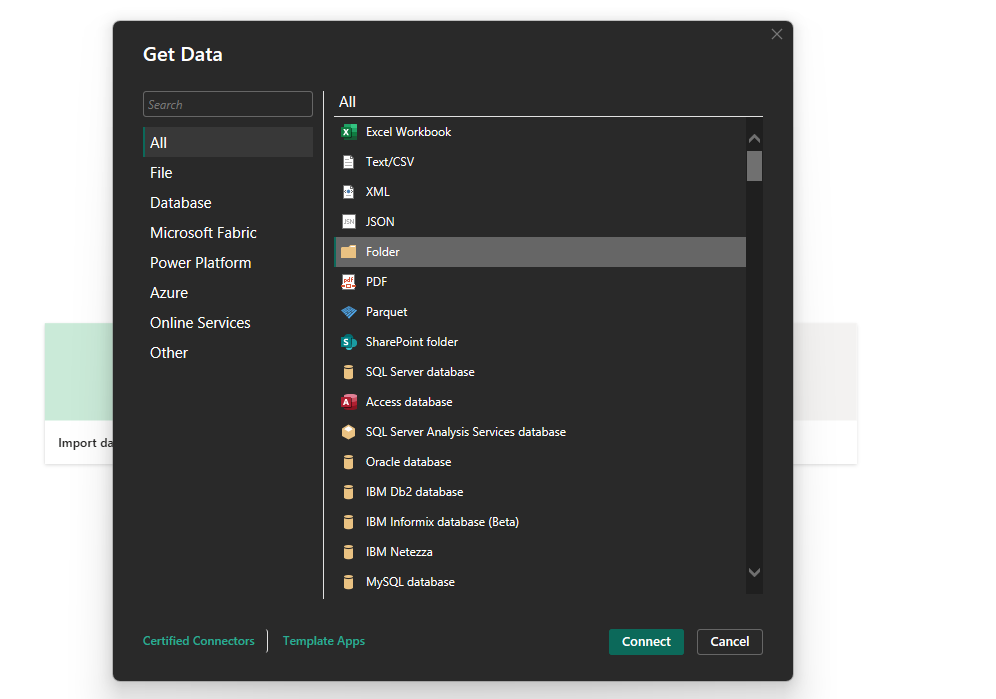Switch to the Database category
Viewport: 996px width, 699px height.
[180, 202]
